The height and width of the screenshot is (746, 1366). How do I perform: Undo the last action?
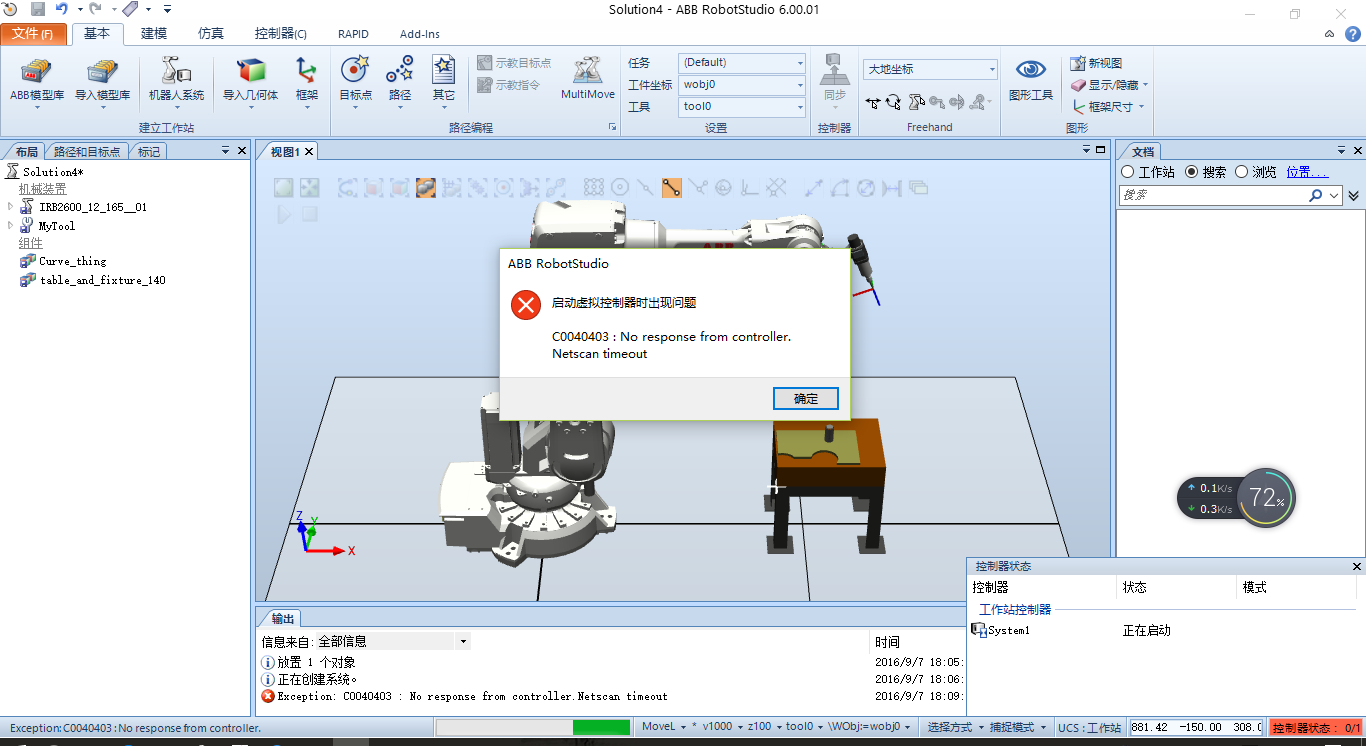click(x=62, y=9)
